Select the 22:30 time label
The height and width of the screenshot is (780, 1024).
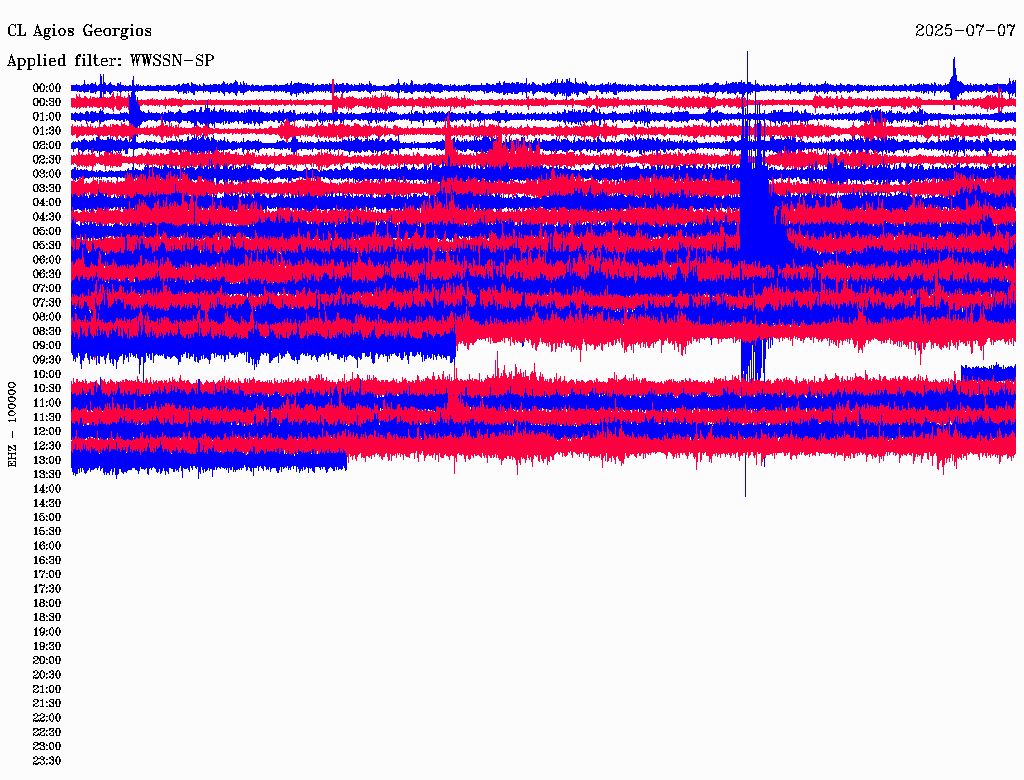point(47,732)
